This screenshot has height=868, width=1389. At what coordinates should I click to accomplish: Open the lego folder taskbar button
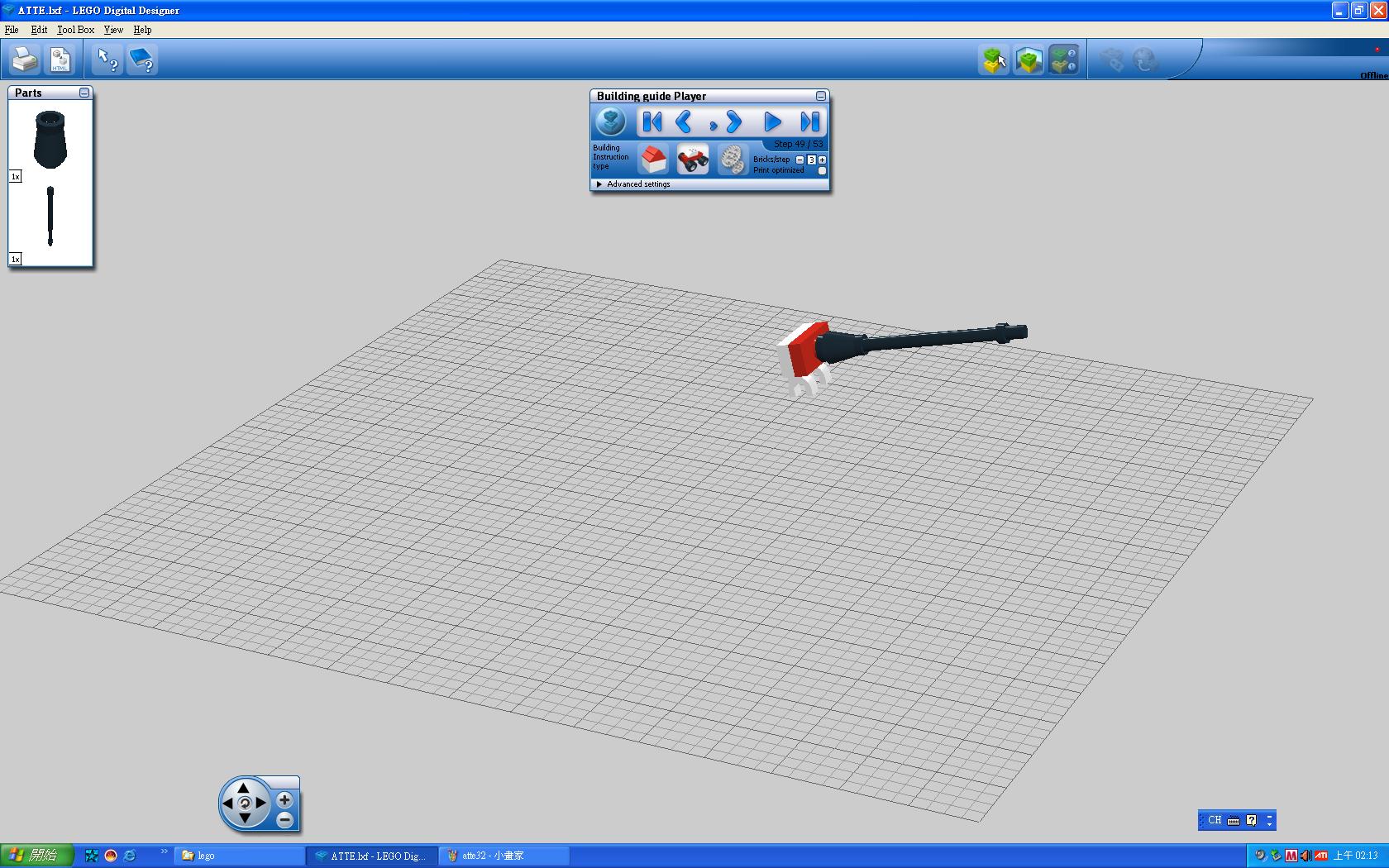[240, 856]
